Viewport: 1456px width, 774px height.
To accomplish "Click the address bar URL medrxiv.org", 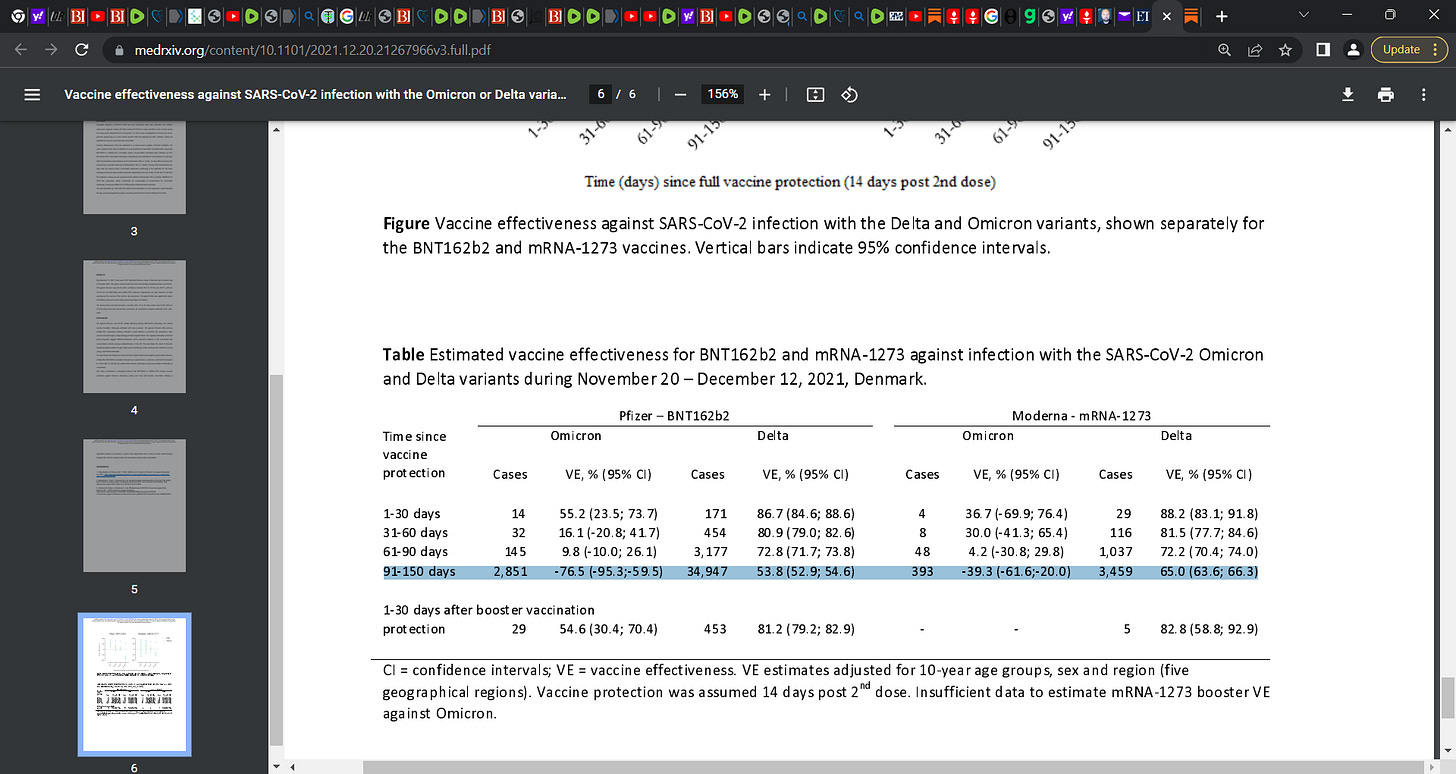I will click(311, 49).
